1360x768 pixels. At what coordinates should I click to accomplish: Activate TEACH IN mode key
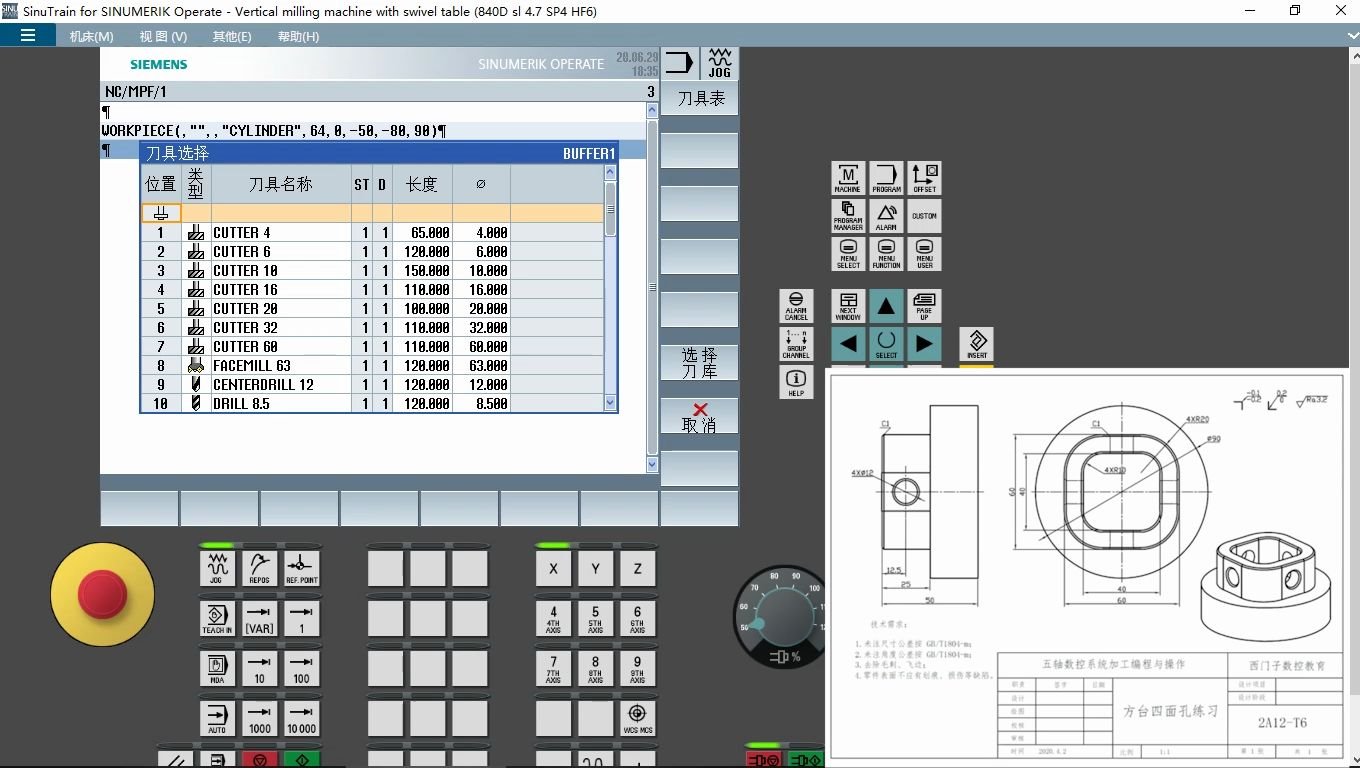tap(217, 618)
